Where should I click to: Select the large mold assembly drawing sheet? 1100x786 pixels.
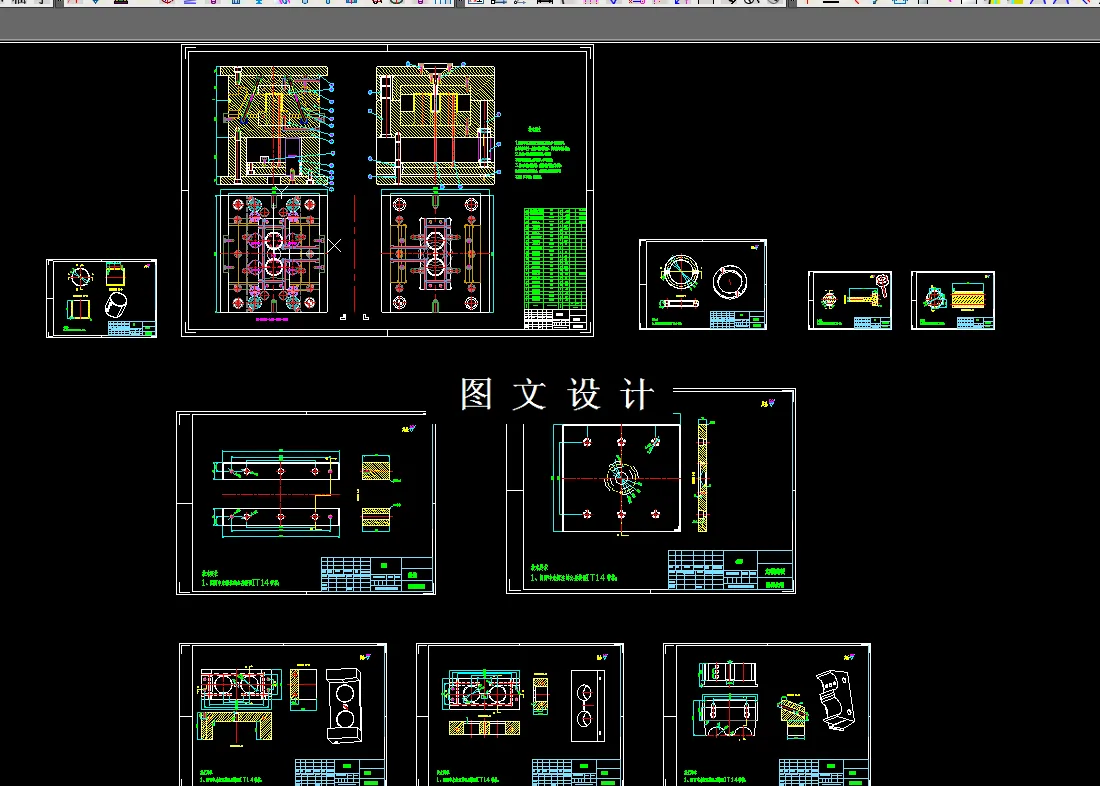[387, 190]
